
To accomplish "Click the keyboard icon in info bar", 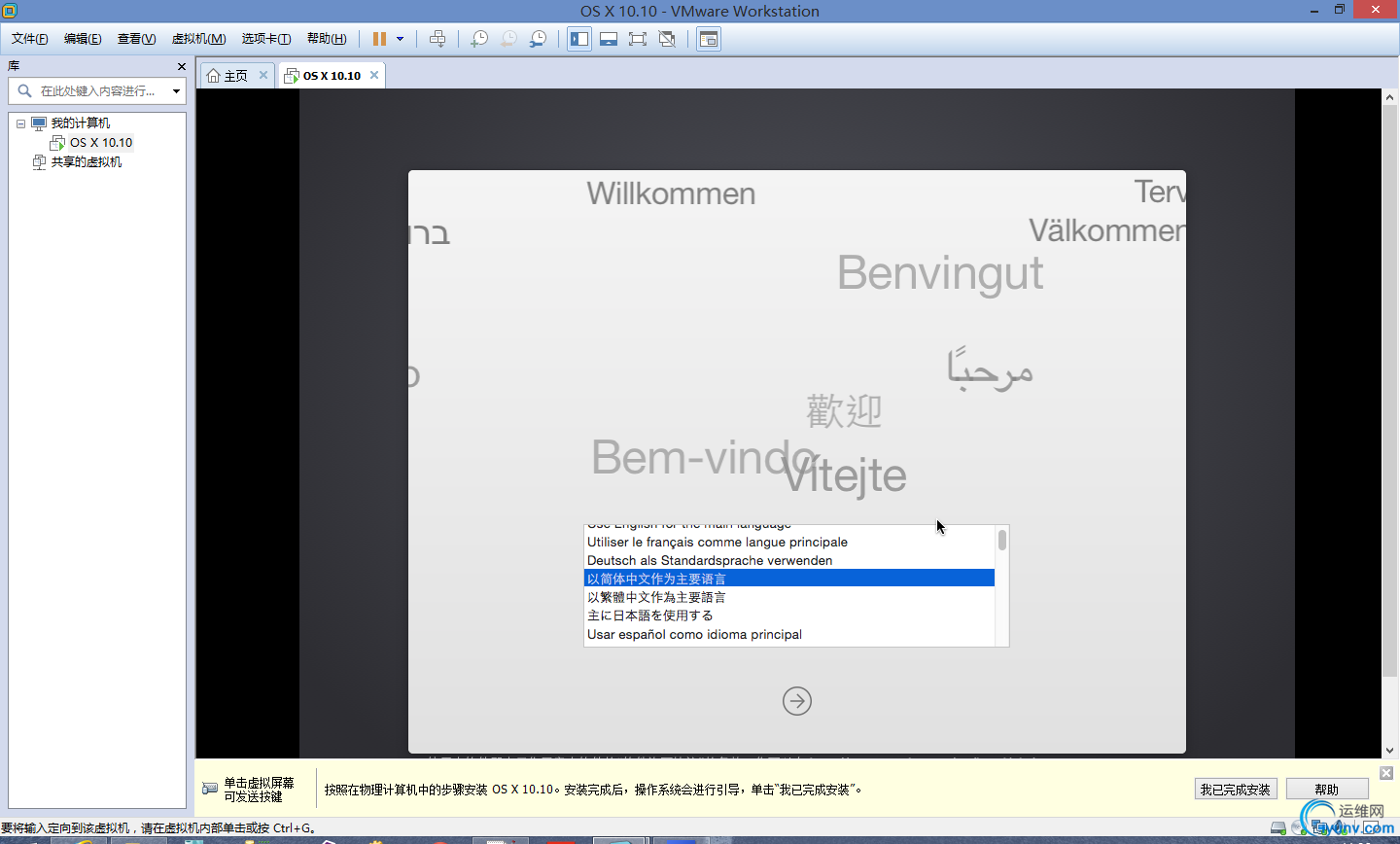I will (x=210, y=789).
